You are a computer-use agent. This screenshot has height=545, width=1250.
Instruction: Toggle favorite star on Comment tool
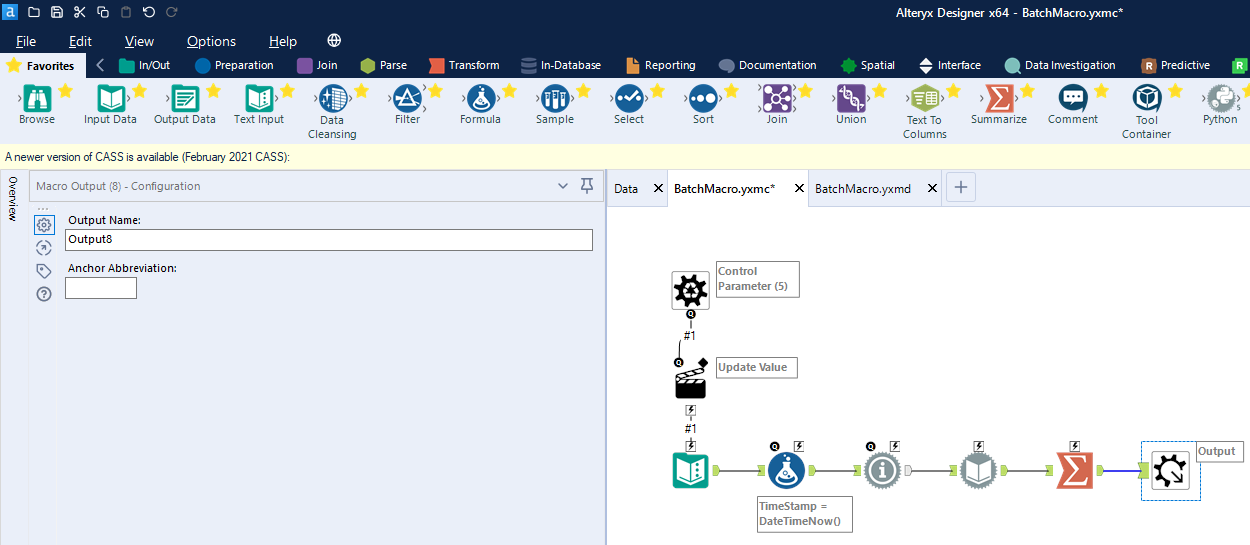coord(1101,91)
